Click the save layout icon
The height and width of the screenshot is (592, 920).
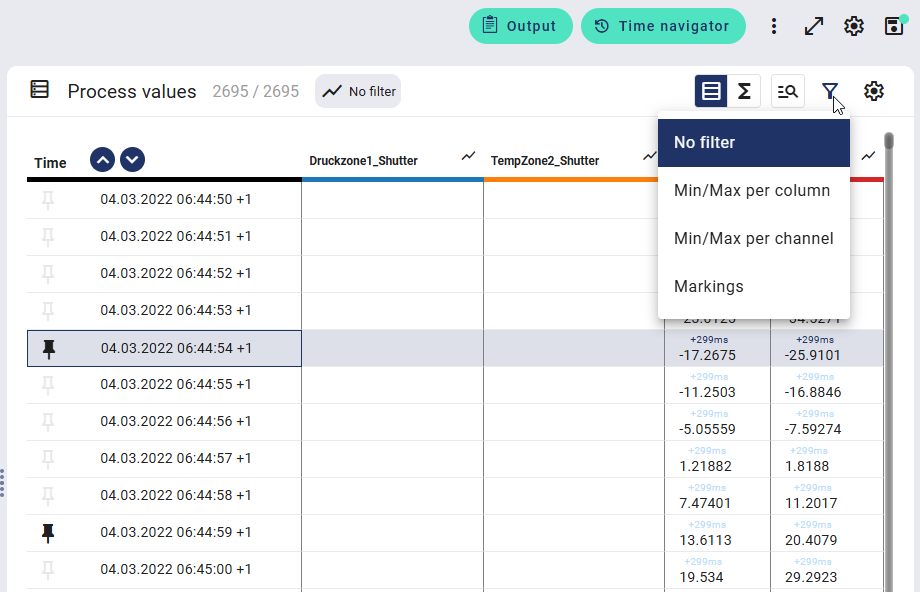(894, 26)
